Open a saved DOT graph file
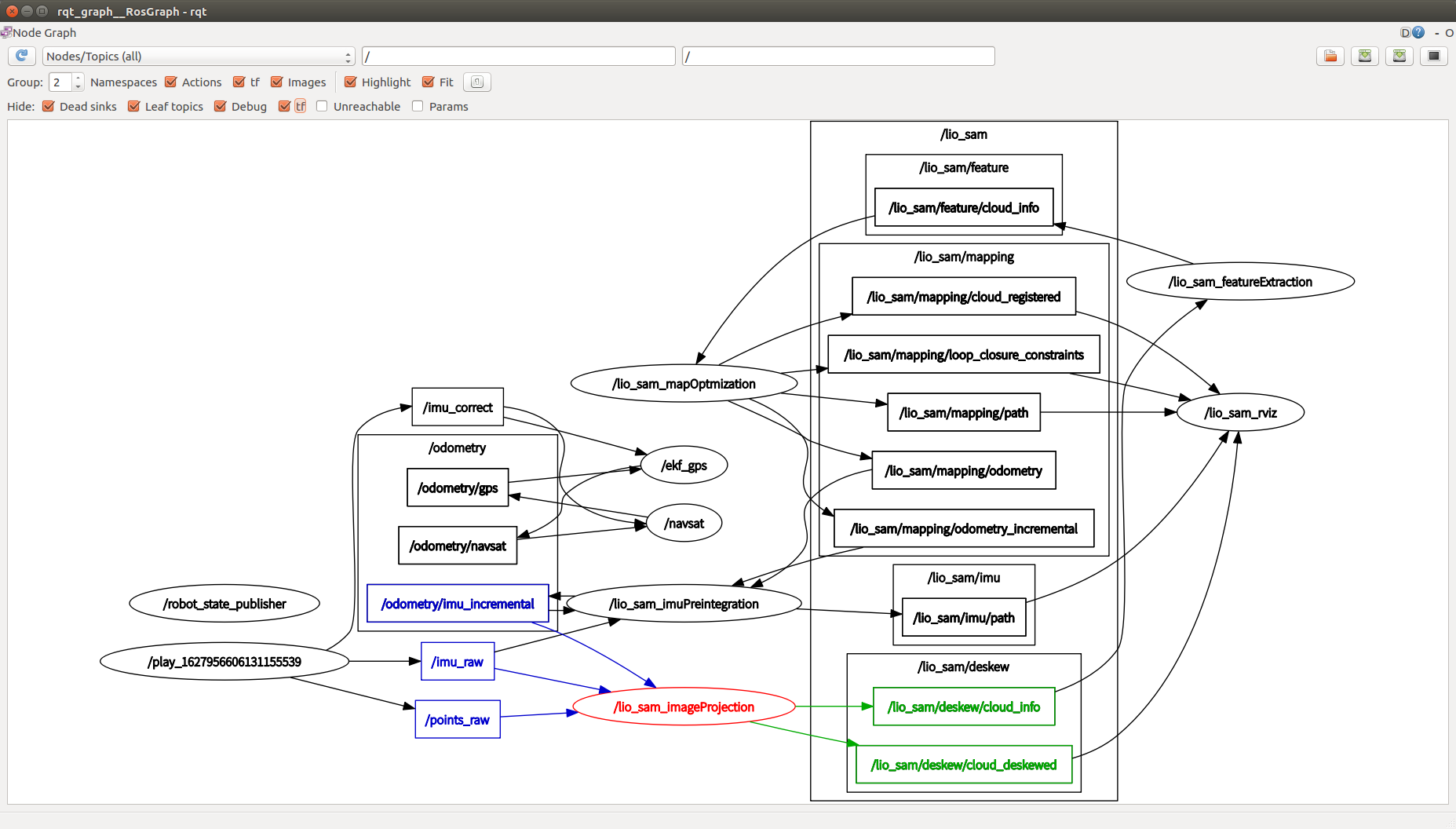Viewport: 1456px width, 829px height. 1330,56
